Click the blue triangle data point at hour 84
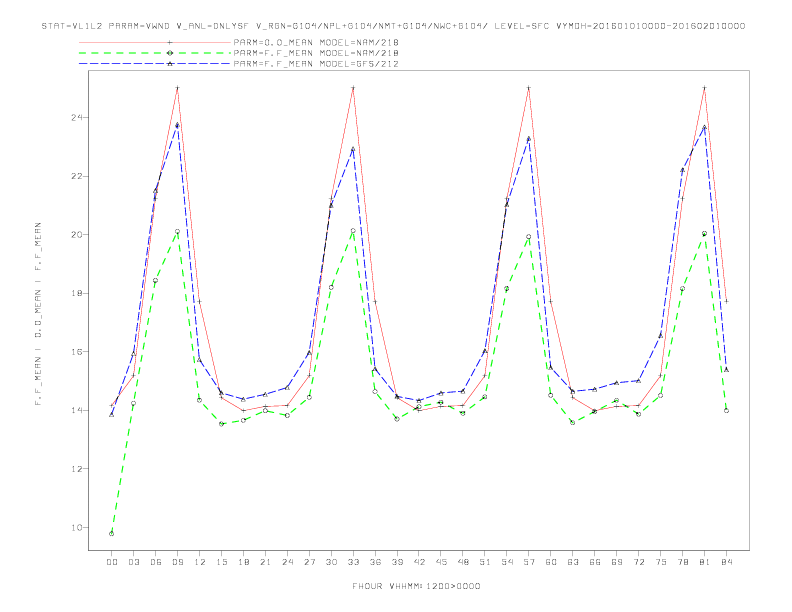Screen dimensions: 792x612 tap(726, 370)
